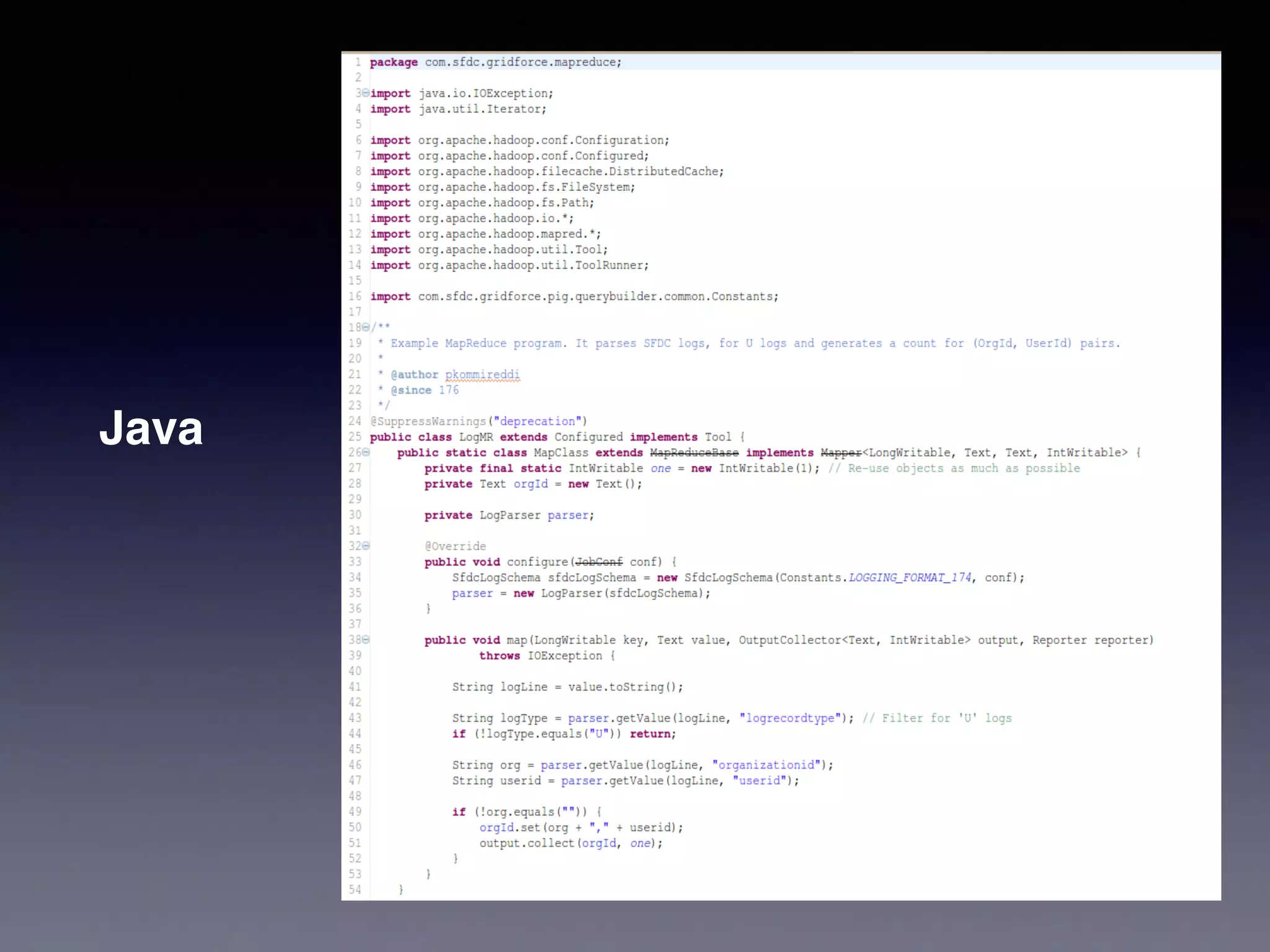Click the 'Java' slide title
The width and height of the screenshot is (1270, 952).
tap(151, 428)
